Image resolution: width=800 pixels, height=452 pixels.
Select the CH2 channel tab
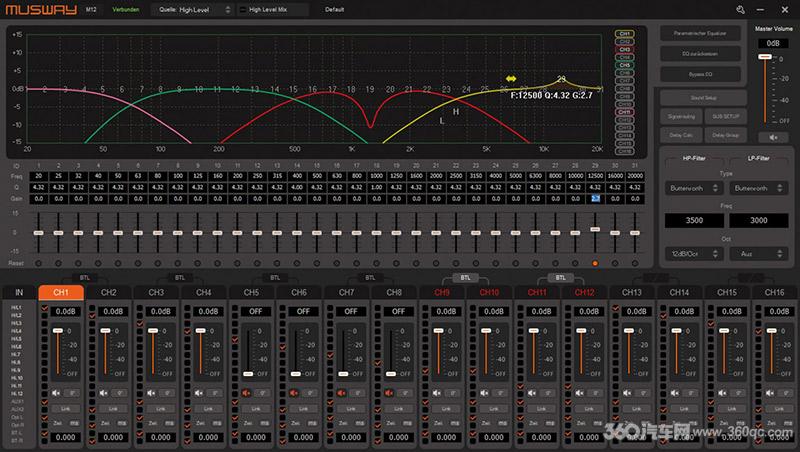pyautogui.click(x=108, y=292)
